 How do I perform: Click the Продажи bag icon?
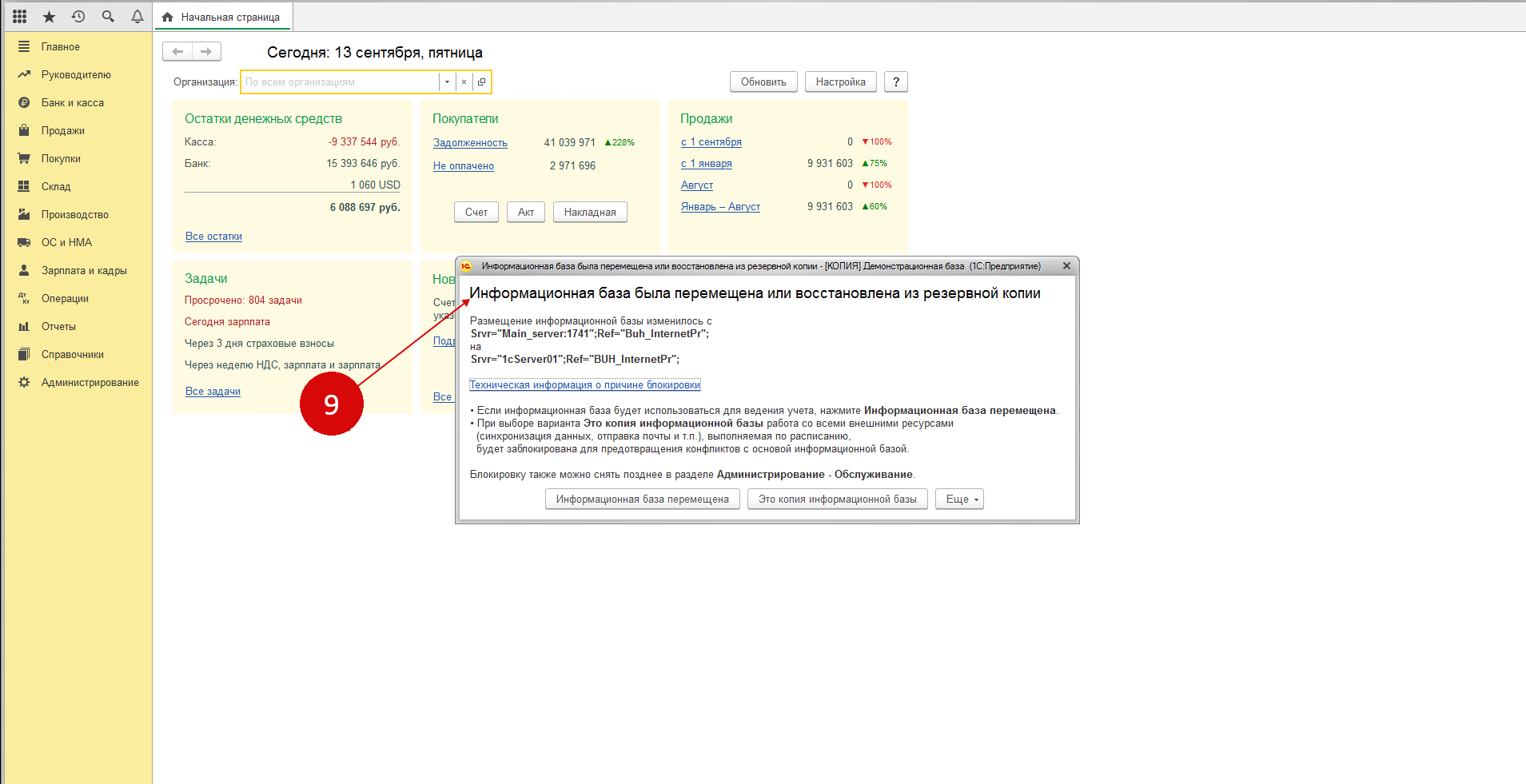coord(24,130)
